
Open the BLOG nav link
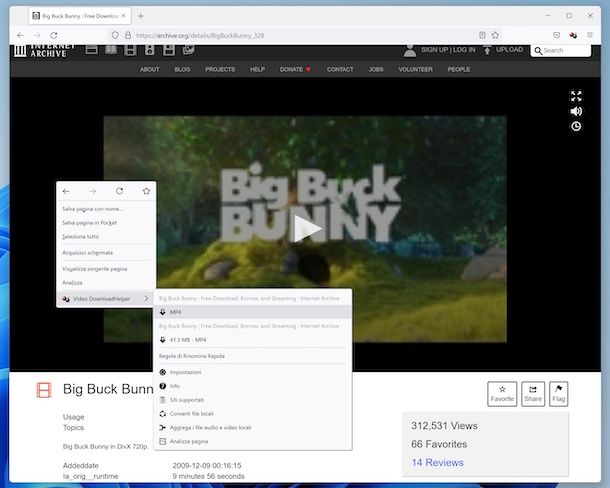point(182,69)
